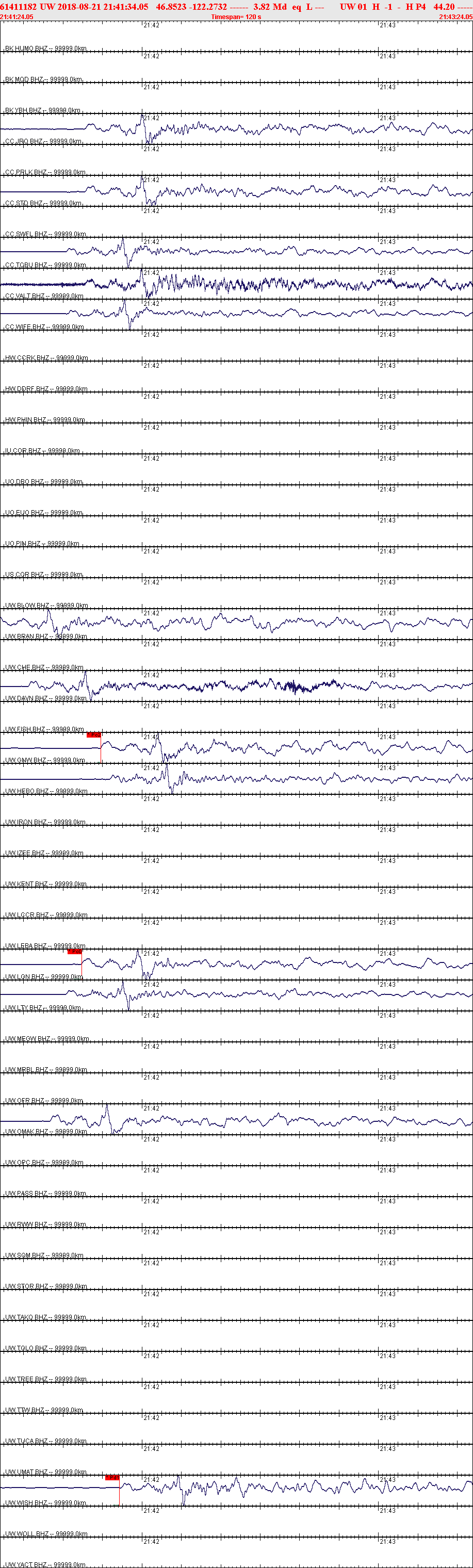Click the "UO.PIN BHZ" station label
This screenshot has width=473, height=1568.
[23, 544]
